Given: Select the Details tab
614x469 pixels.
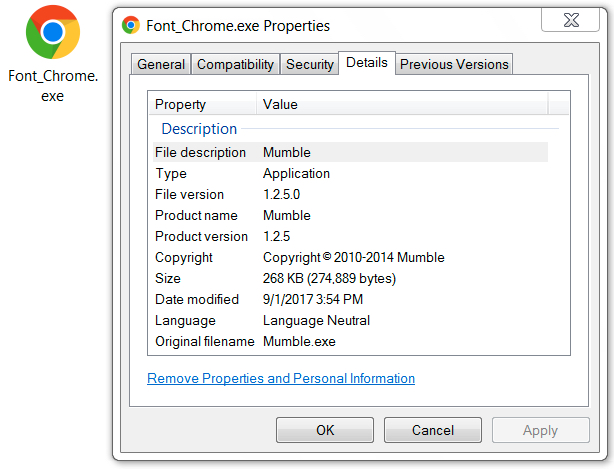Looking at the screenshot, I should coord(367,63).
